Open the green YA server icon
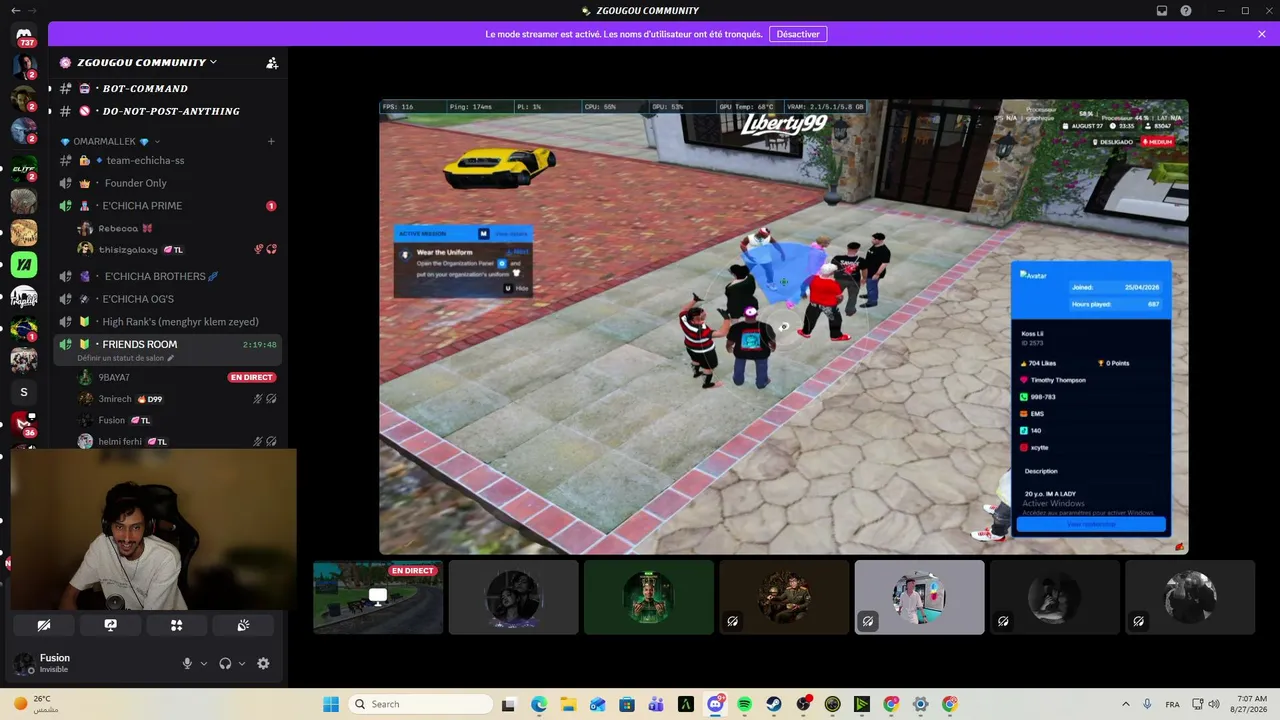The width and height of the screenshot is (1280, 720). 24,265
